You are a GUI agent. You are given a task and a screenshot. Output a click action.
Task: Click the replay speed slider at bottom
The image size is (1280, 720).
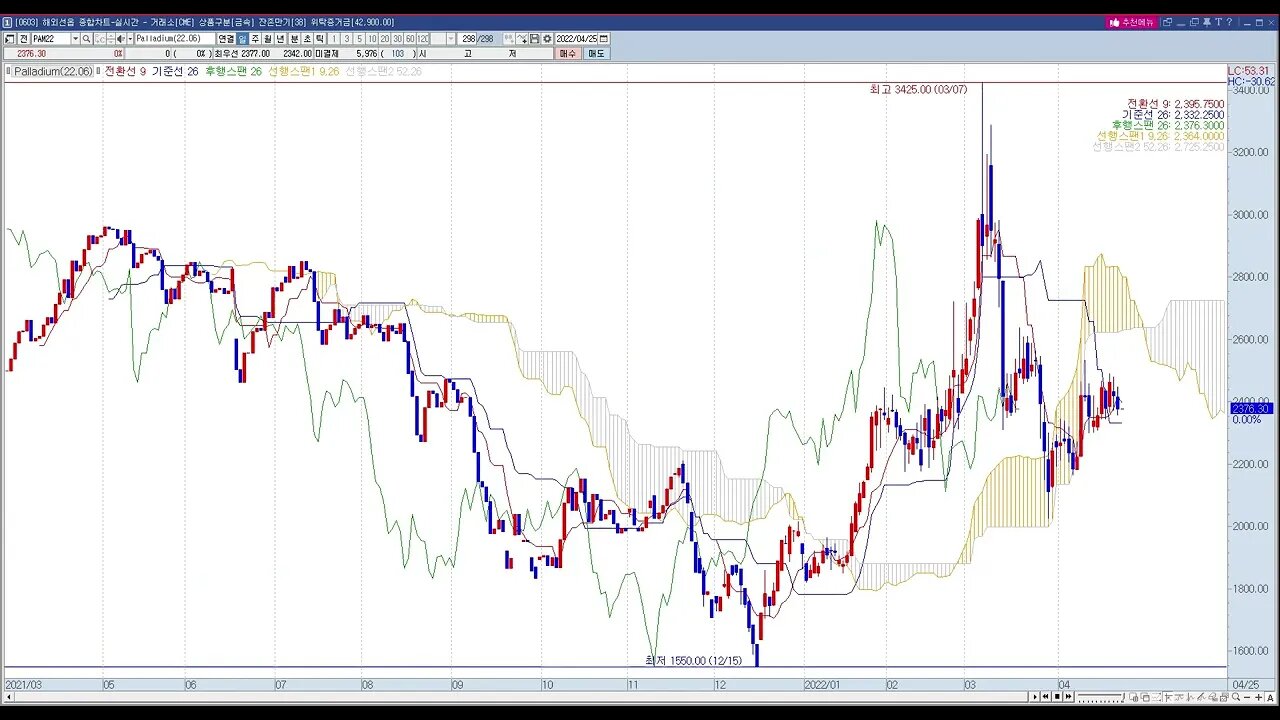pos(1101,696)
